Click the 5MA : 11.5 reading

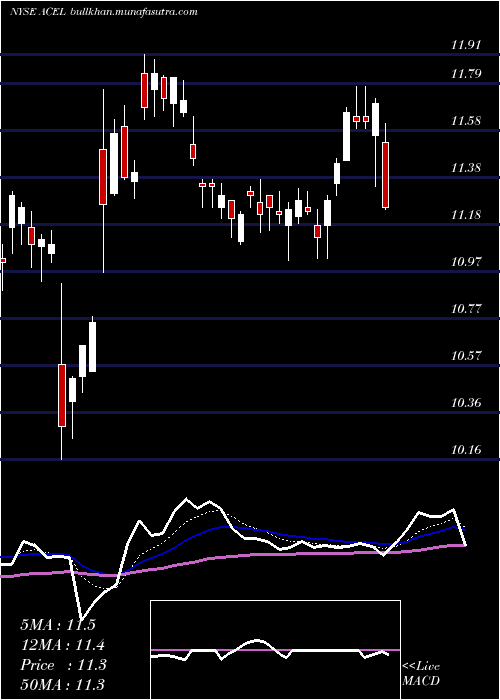tap(58, 625)
